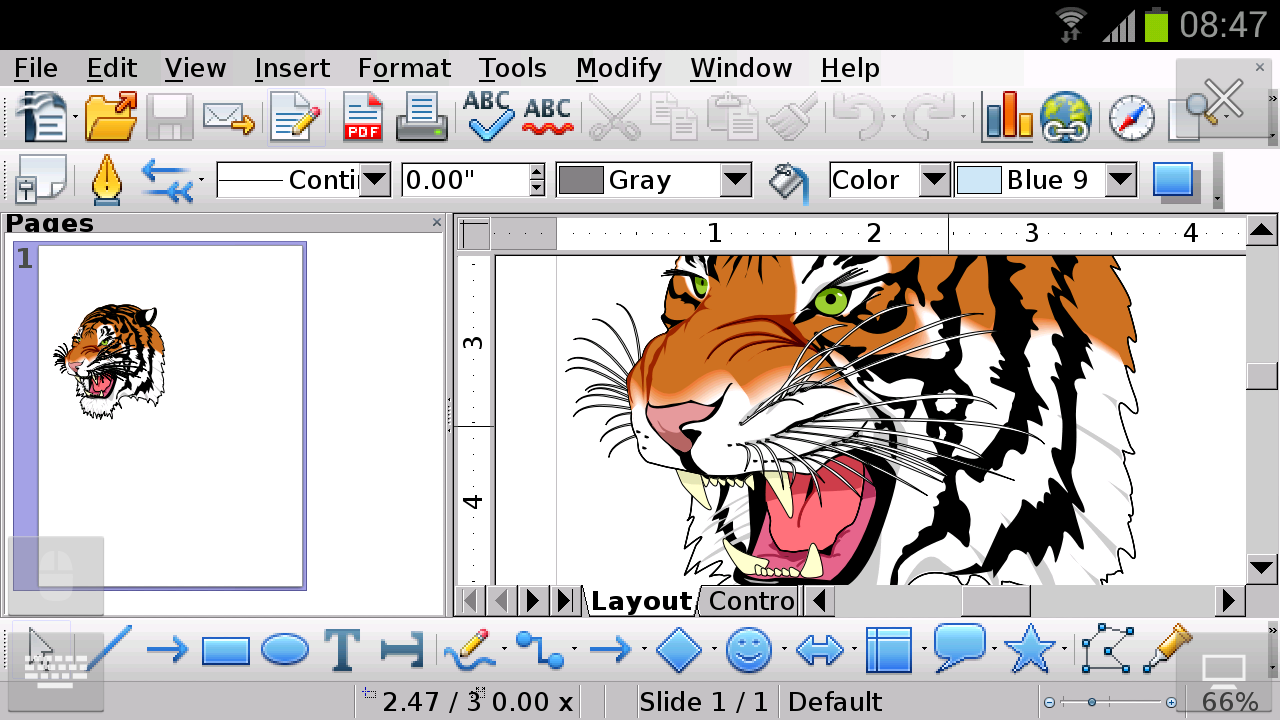Click the Cut scissors icon
The image size is (1280, 720).
[x=614, y=117]
